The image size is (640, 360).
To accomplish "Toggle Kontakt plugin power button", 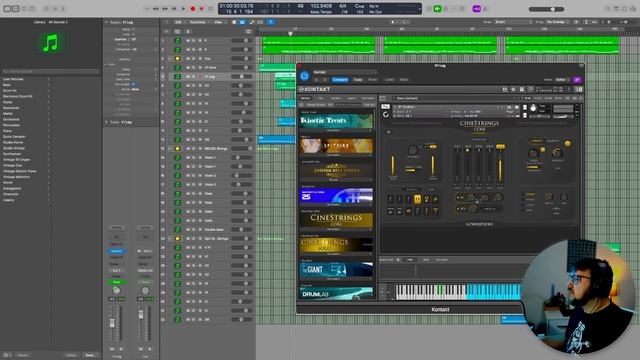I will pos(304,76).
